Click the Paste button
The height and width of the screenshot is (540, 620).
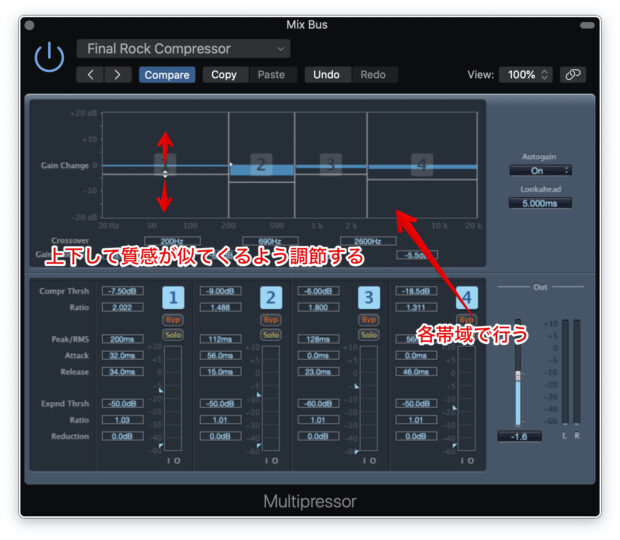pos(271,74)
